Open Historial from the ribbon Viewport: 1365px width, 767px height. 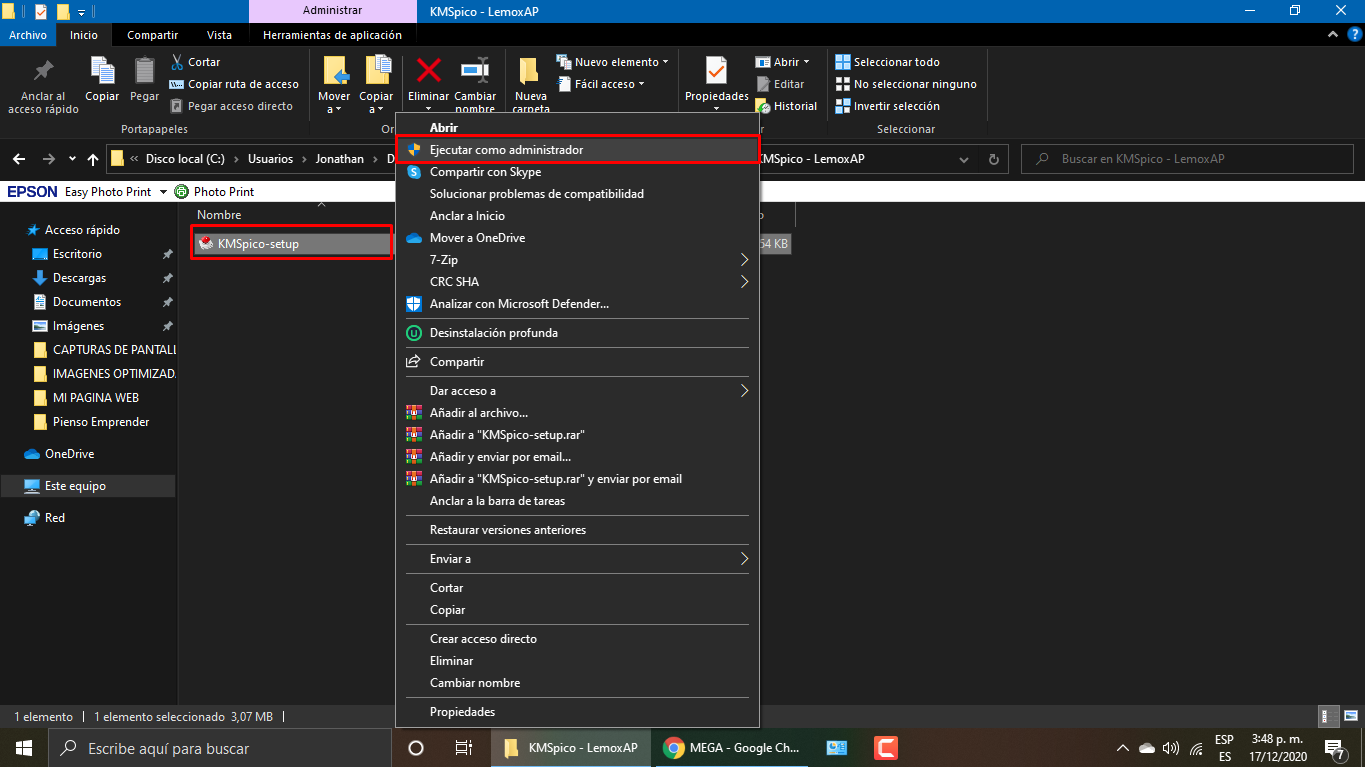pos(787,106)
